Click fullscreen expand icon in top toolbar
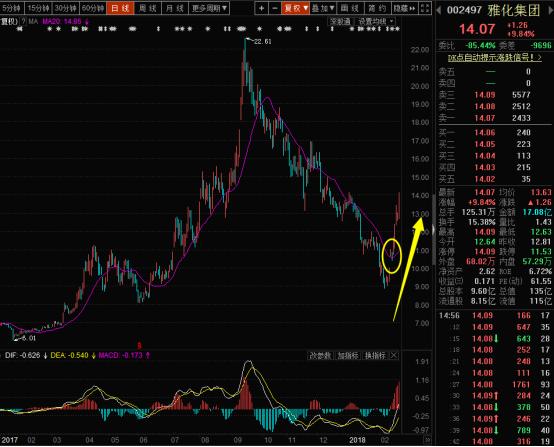Screen dimensions: 554x447 click(425, 8)
